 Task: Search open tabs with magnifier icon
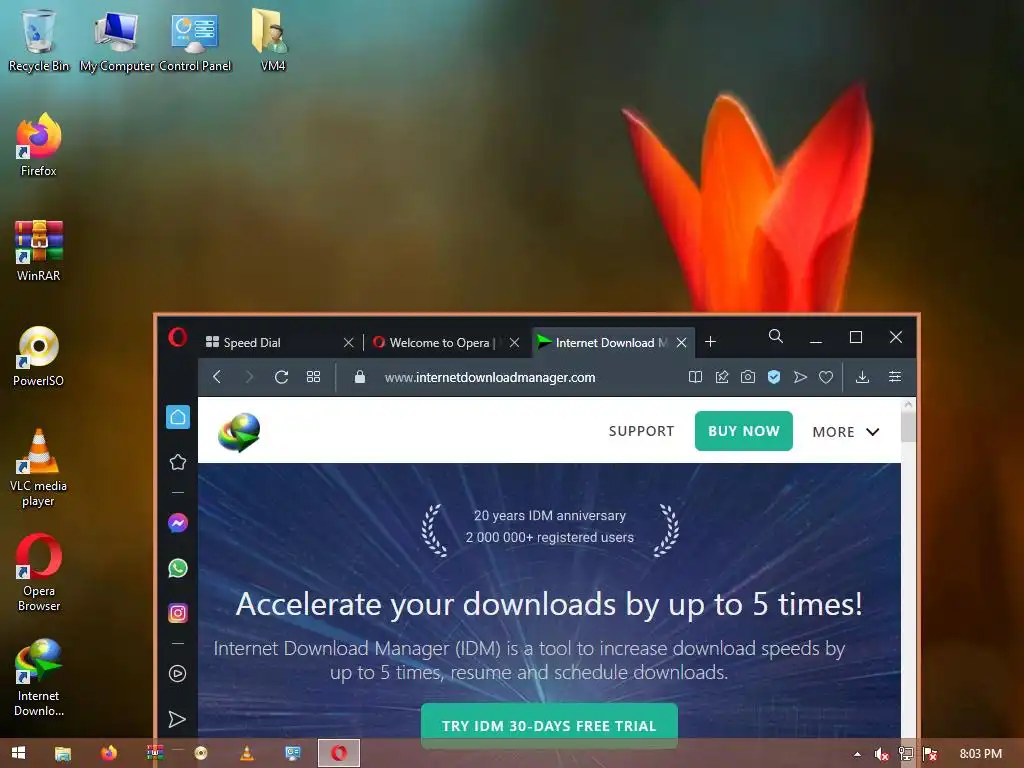tap(776, 336)
